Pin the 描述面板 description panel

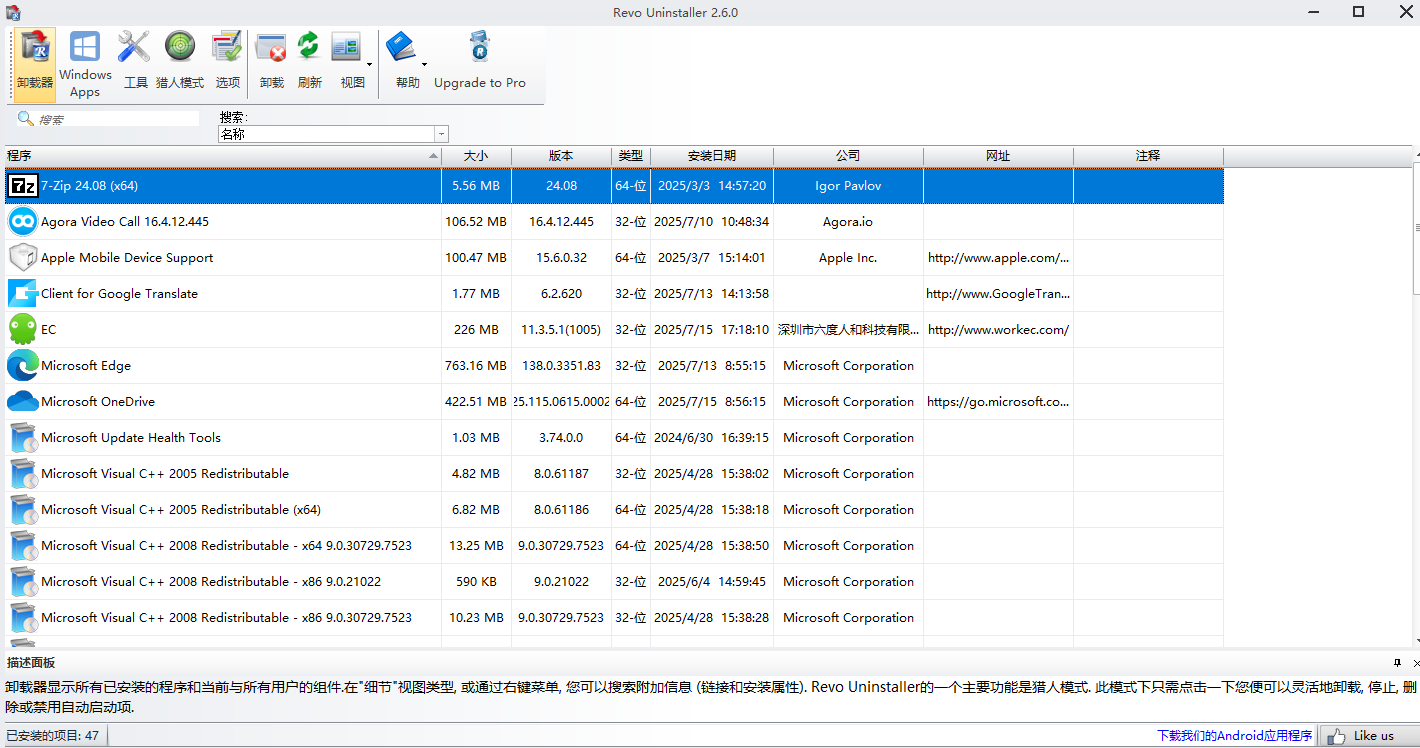point(1398,663)
